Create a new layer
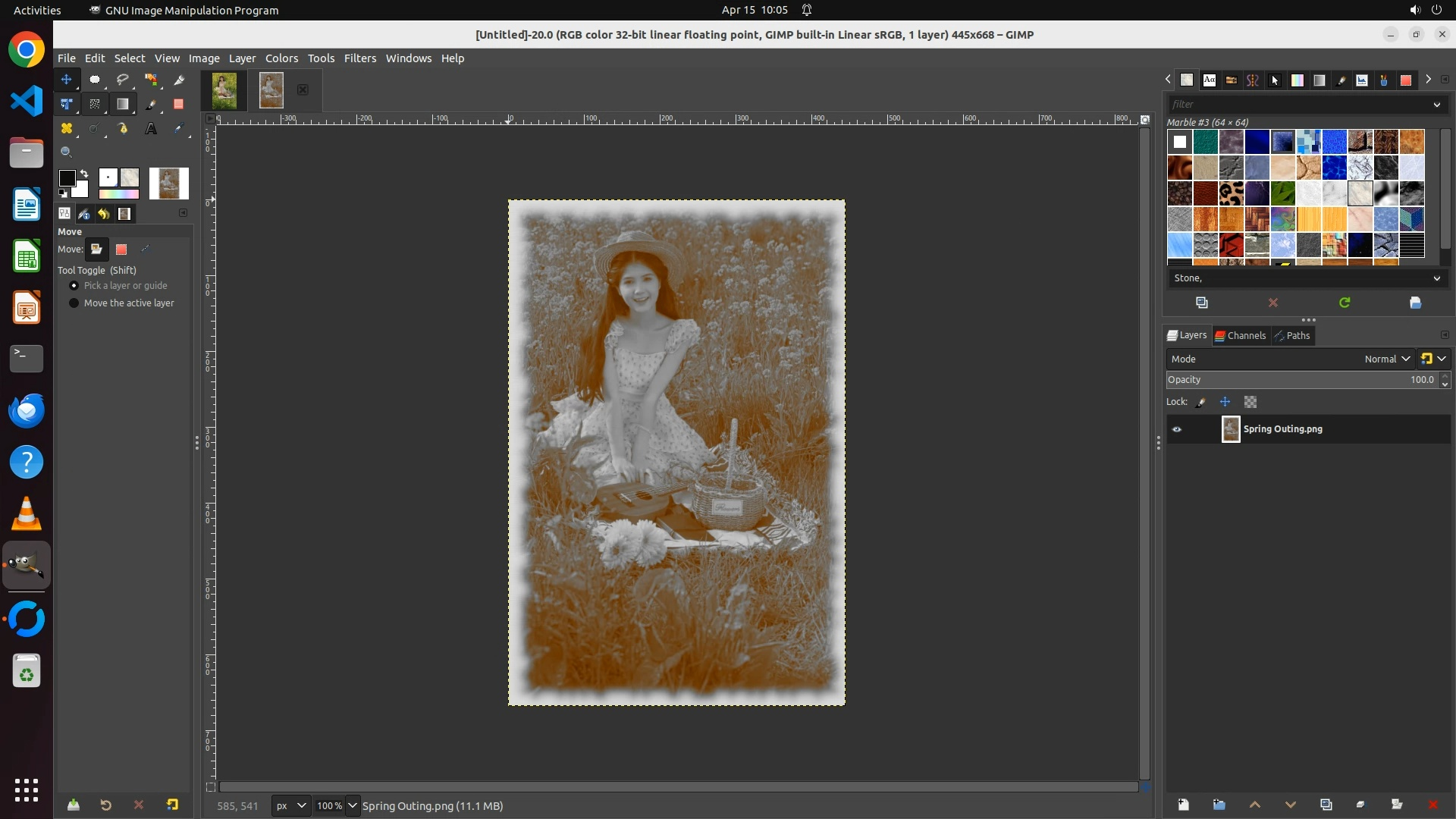1456x819 pixels. [1183, 805]
